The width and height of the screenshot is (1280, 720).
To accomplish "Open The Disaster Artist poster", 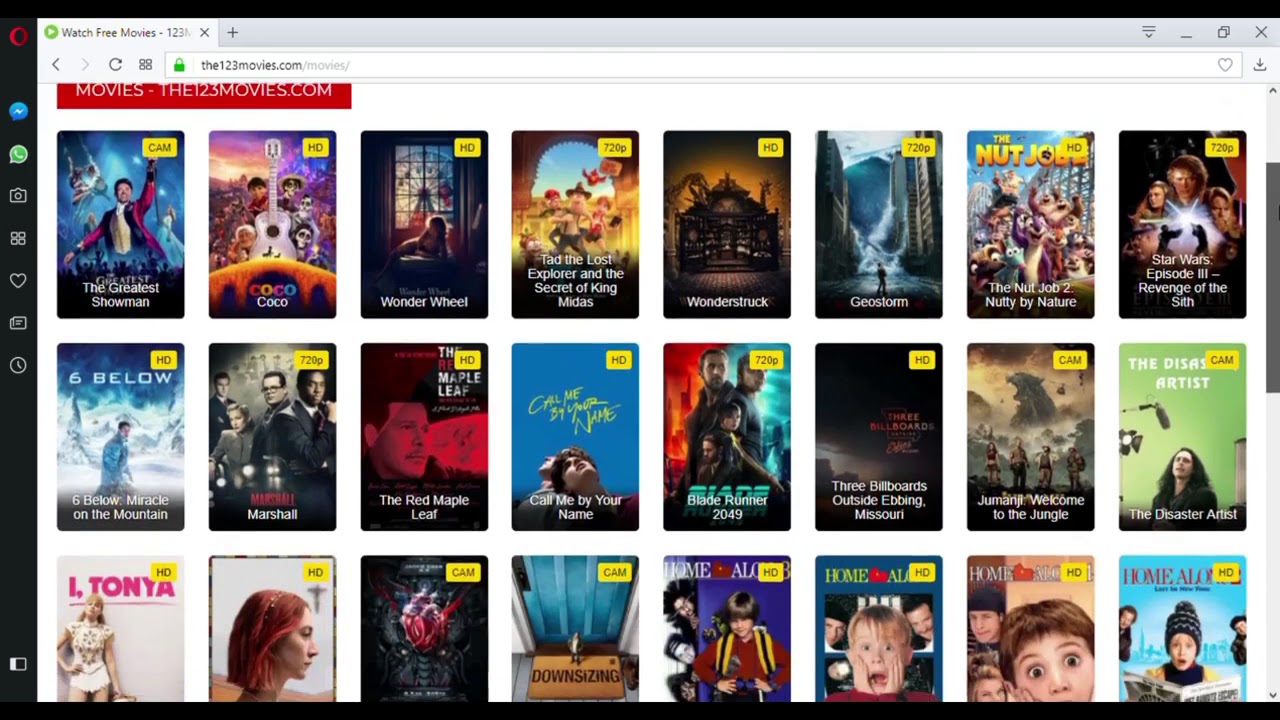I will [x=1182, y=437].
